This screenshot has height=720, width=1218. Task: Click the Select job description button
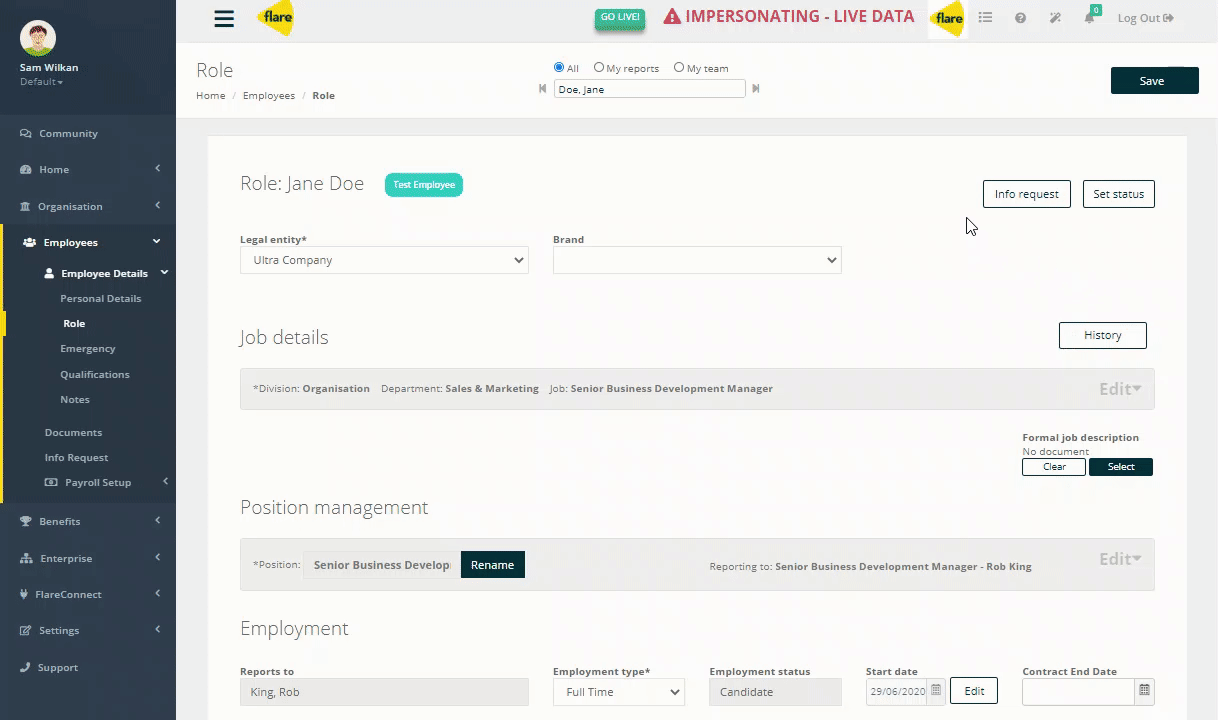click(x=1121, y=467)
